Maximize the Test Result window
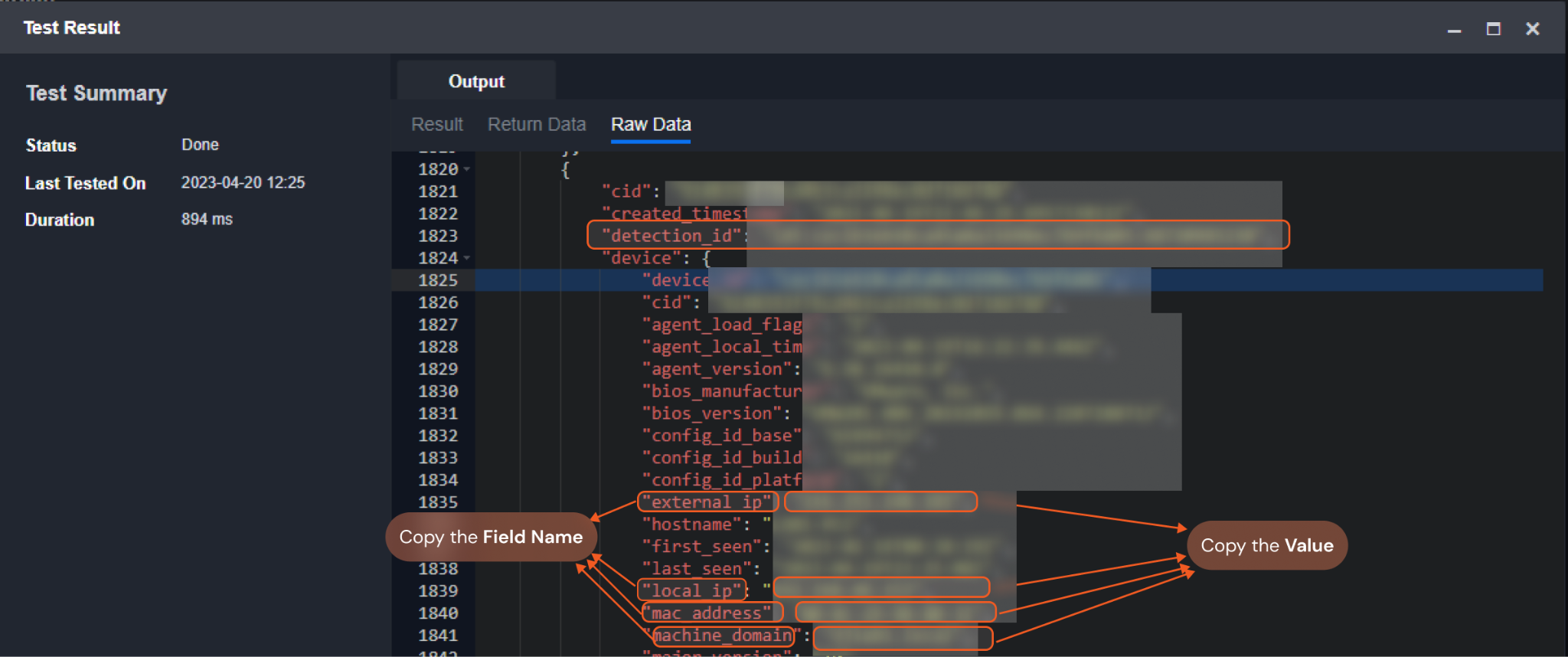The width and height of the screenshot is (1568, 657). (x=1493, y=29)
